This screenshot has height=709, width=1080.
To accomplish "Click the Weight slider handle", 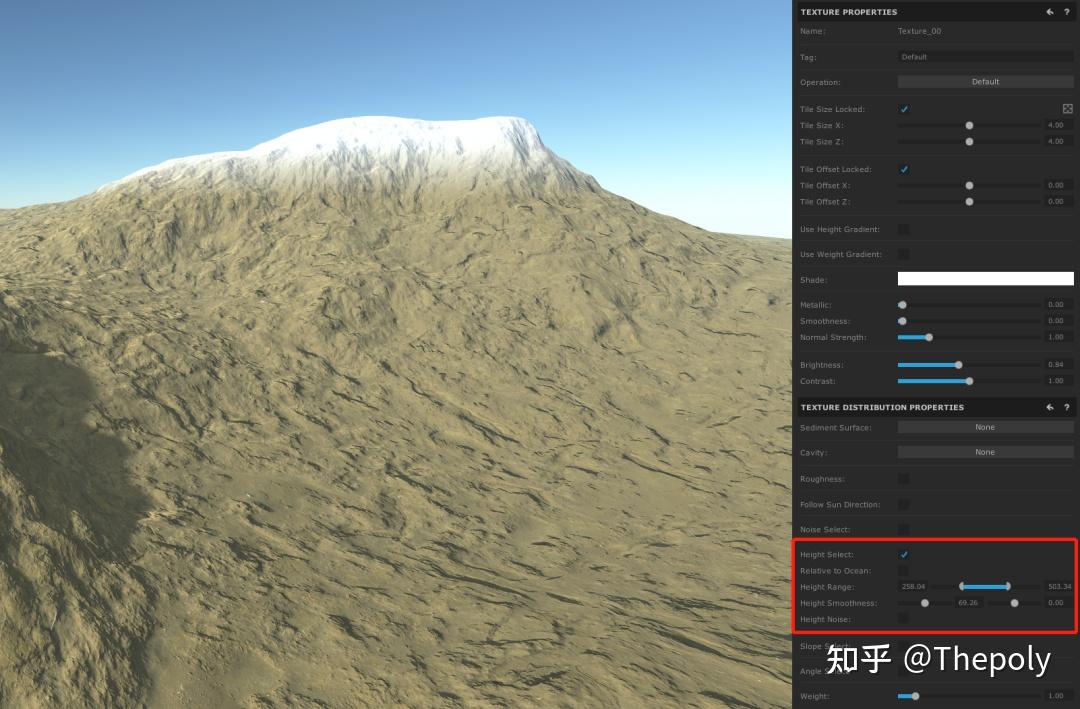I will point(913,695).
